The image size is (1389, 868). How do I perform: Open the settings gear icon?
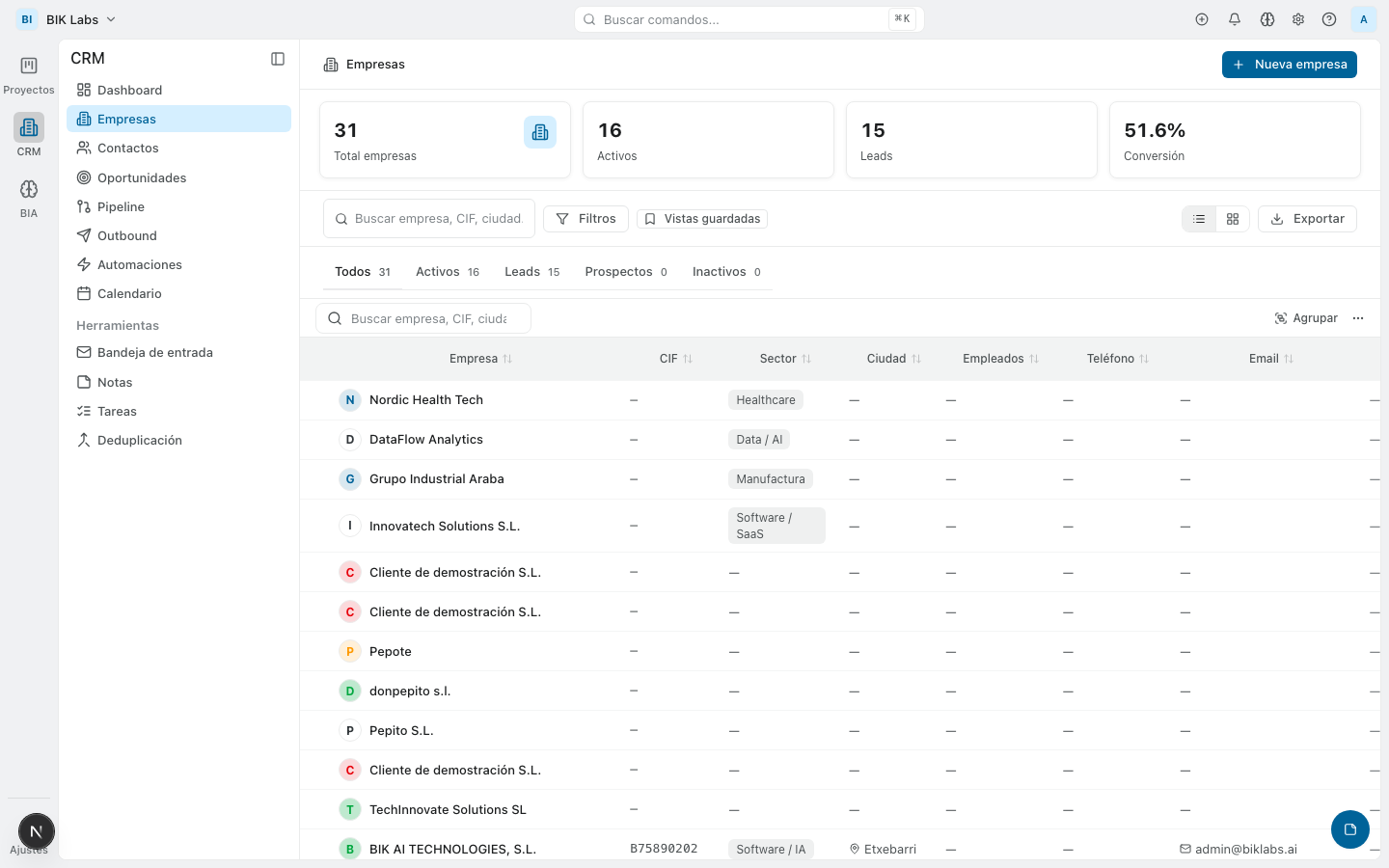click(1298, 19)
